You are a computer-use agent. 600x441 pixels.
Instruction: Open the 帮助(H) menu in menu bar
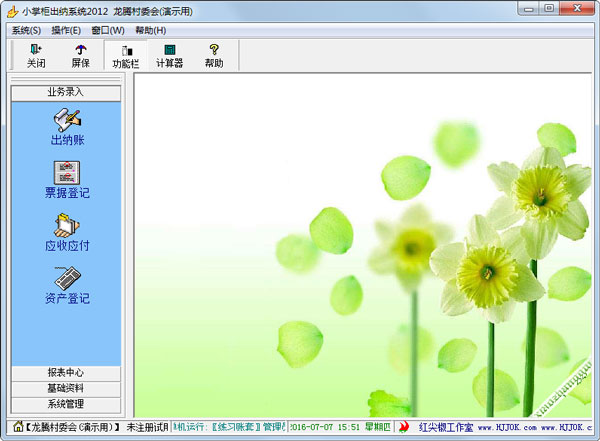point(150,30)
